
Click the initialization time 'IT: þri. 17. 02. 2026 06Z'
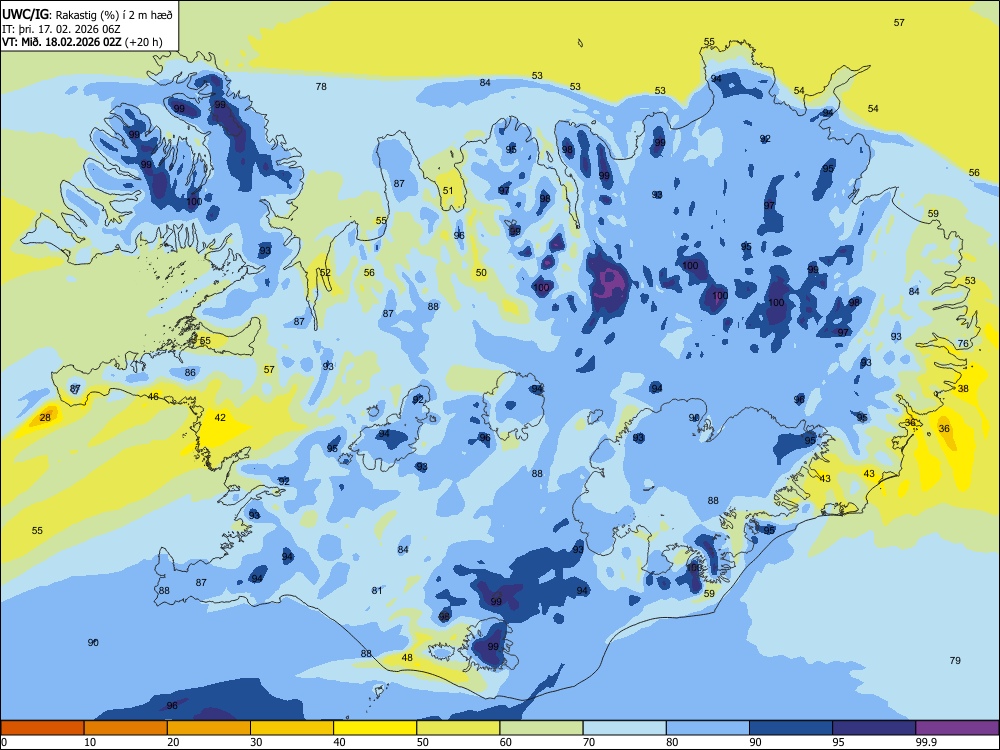61,29
